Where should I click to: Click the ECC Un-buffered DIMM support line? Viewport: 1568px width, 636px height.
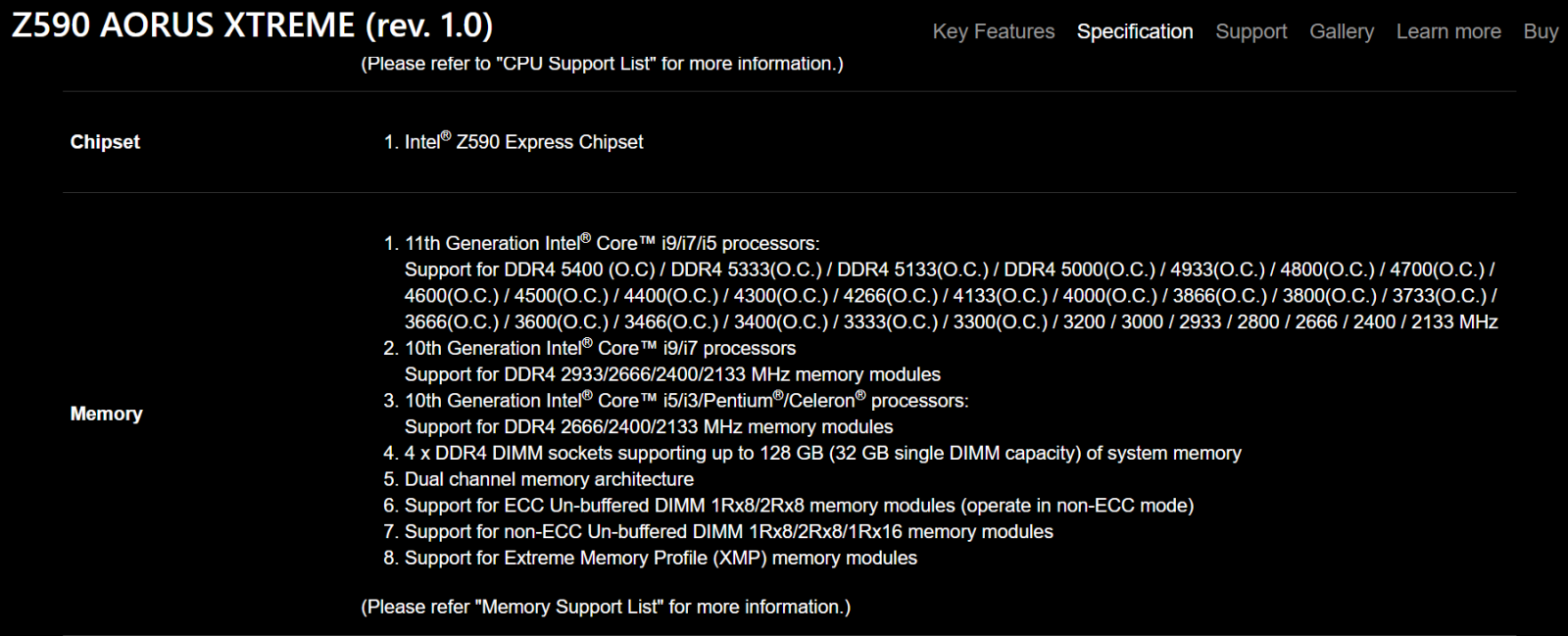point(799,506)
